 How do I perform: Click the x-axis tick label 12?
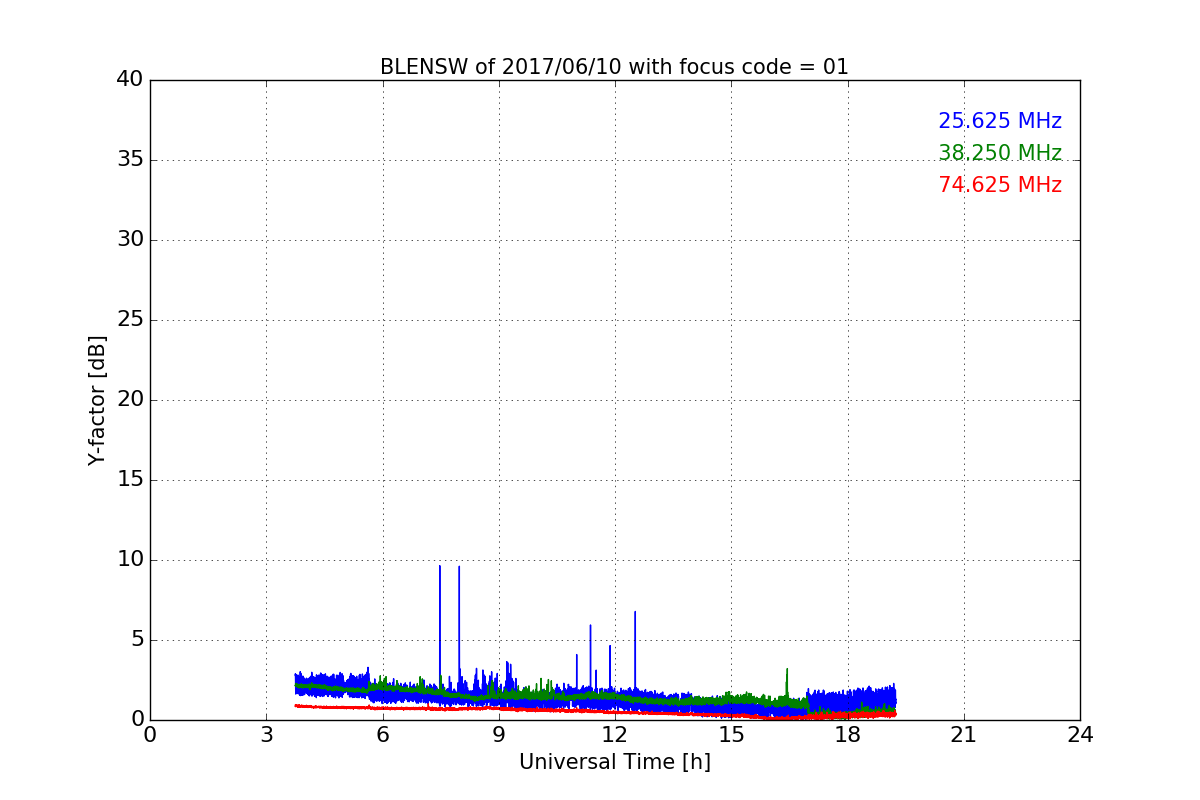[615, 735]
